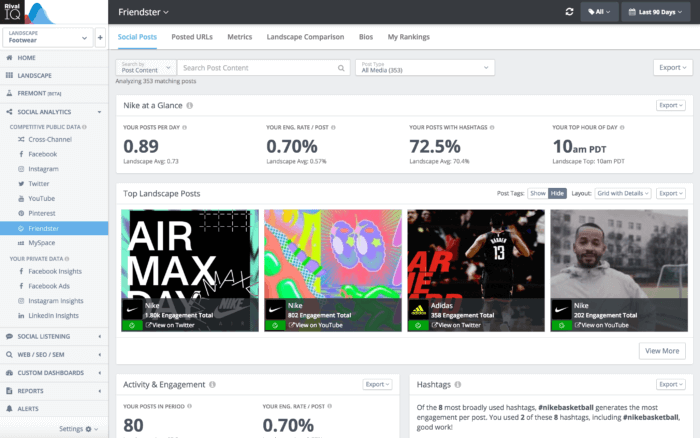
Task: Select YouTube in the sidebar
Action: [x=42, y=198]
